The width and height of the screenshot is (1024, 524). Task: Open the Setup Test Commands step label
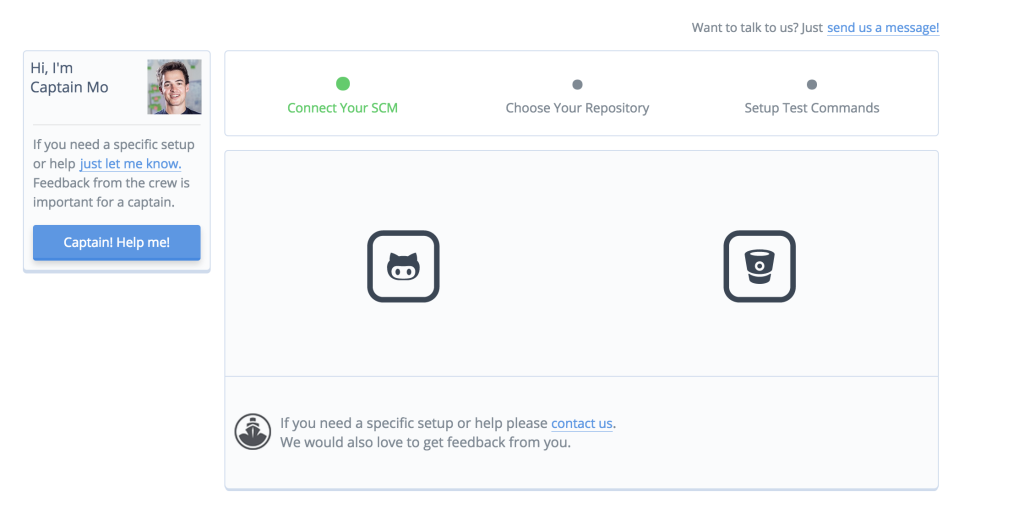tap(811, 108)
